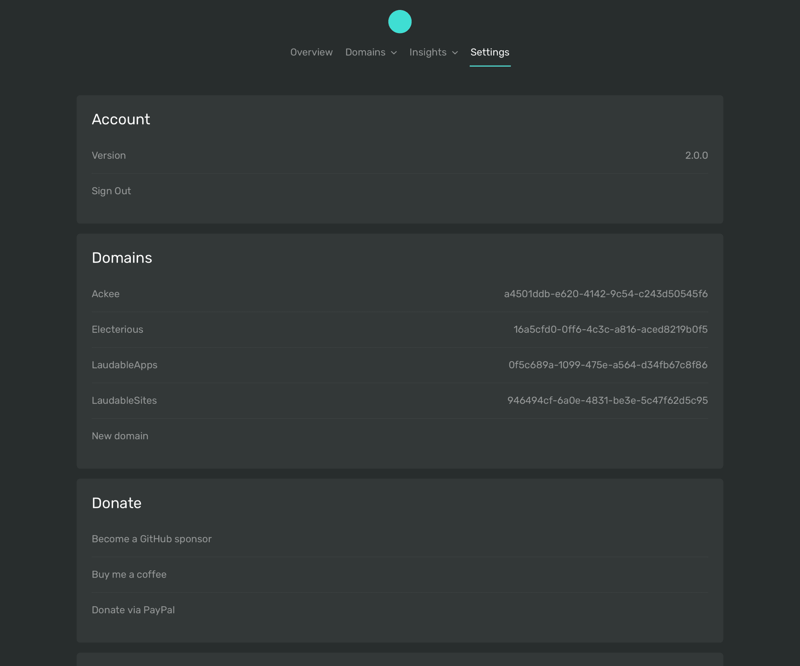Click the teal Ackee logo circle

point(399,22)
